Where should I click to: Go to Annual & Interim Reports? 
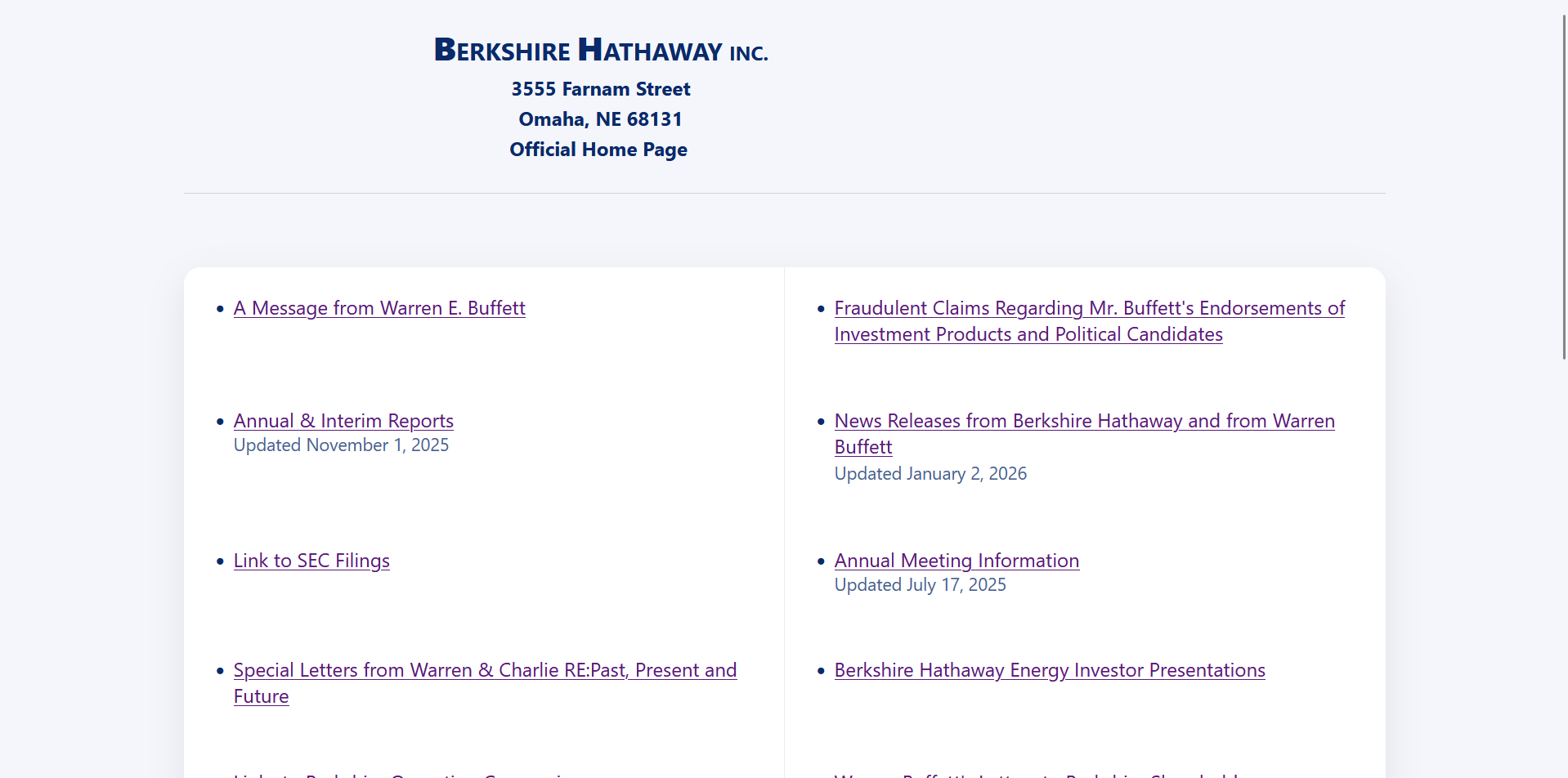[x=343, y=421]
